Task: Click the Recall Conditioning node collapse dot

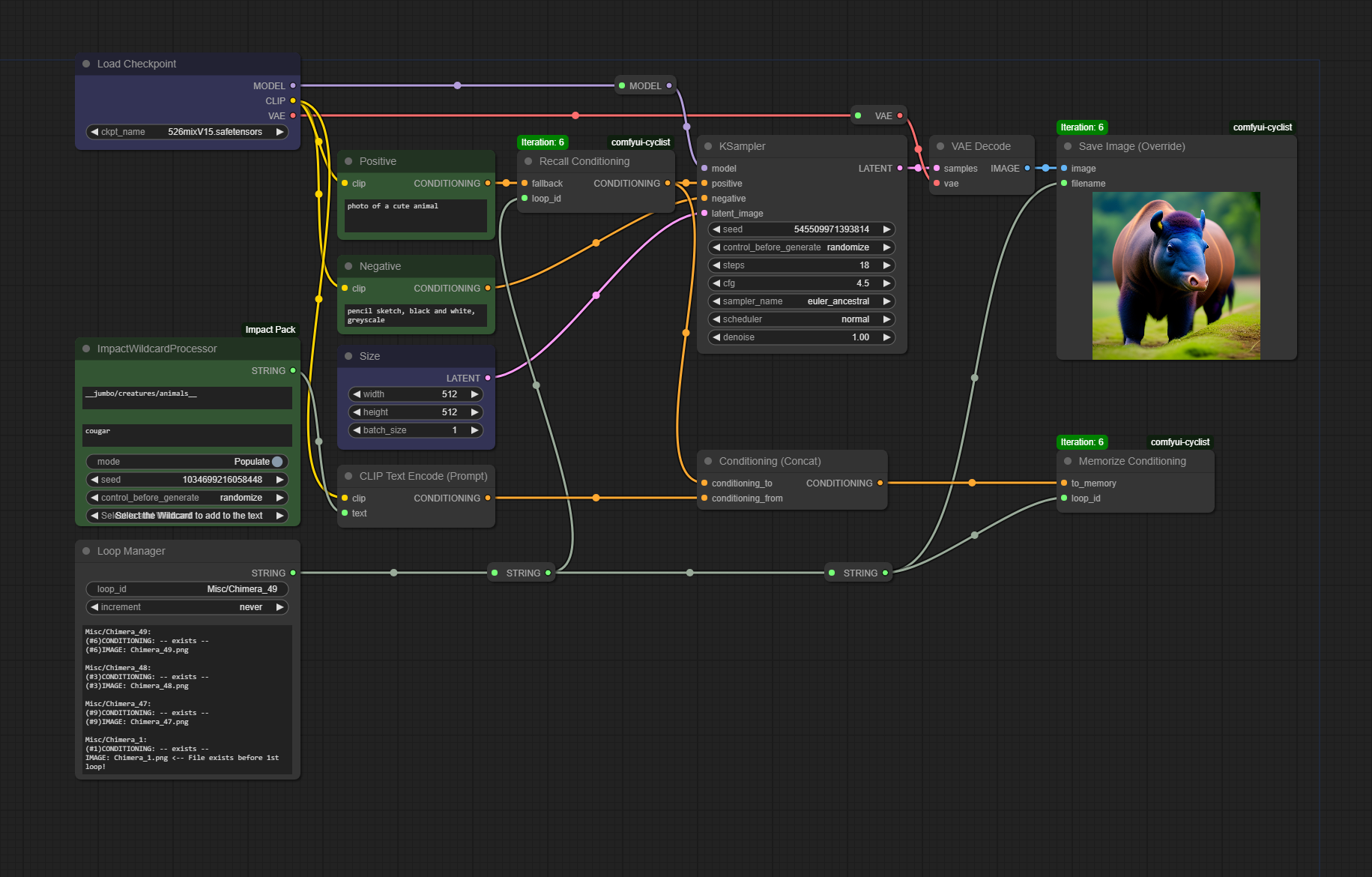Action: [x=528, y=162]
